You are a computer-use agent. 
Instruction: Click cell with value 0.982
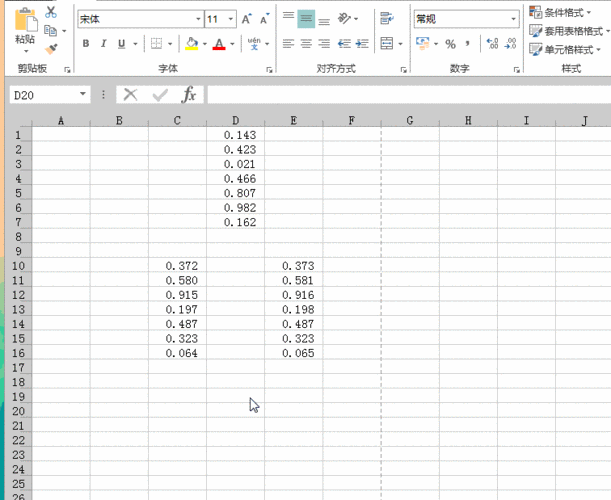pos(235,208)
